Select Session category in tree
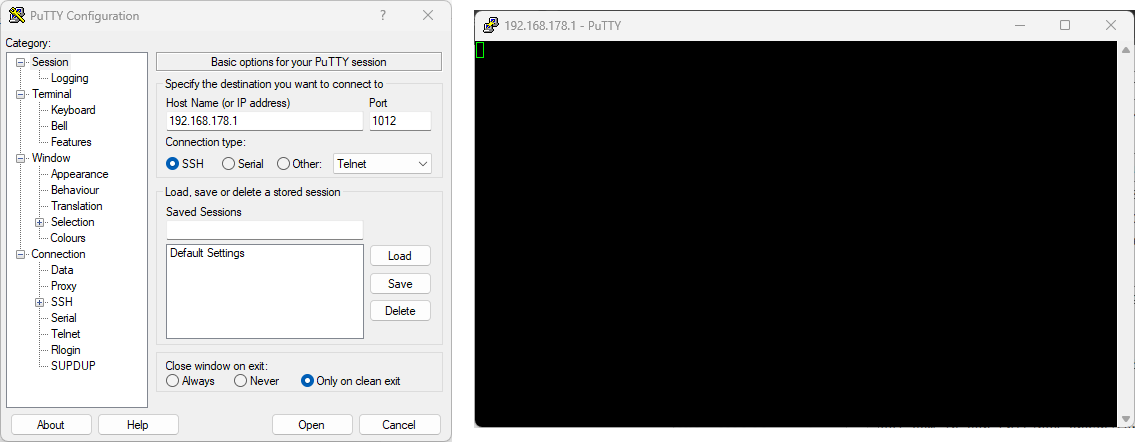The image size is (1142, 447). pyautogui.click(x=50, y=63)
